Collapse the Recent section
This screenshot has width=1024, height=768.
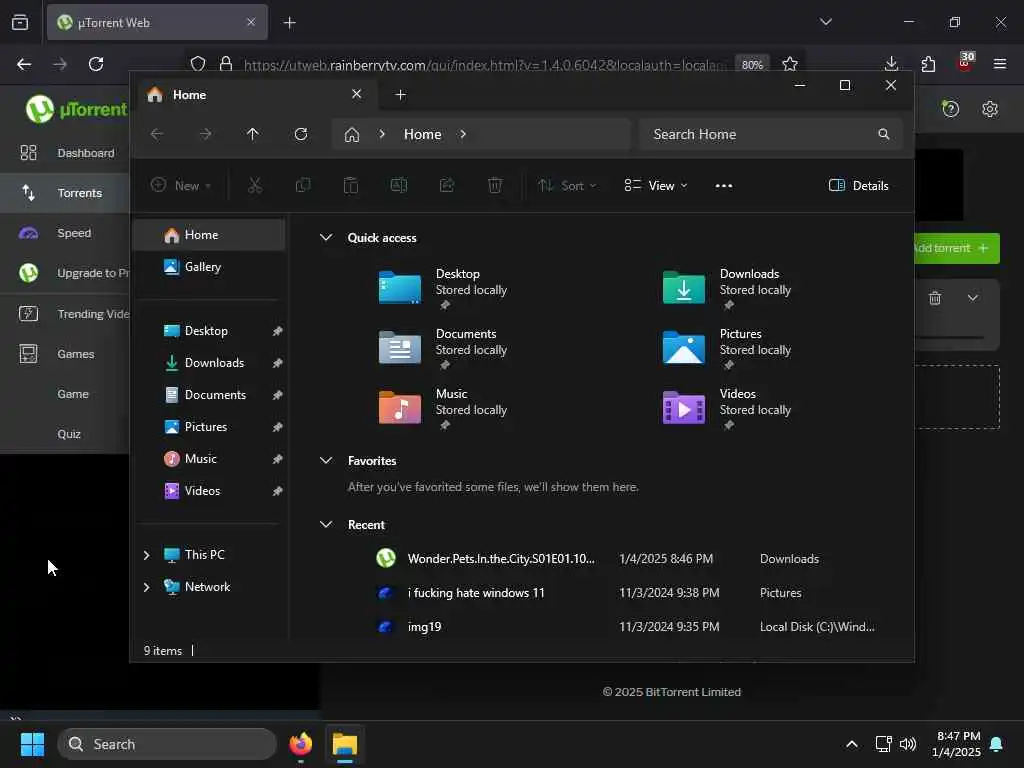pos(326,524)
